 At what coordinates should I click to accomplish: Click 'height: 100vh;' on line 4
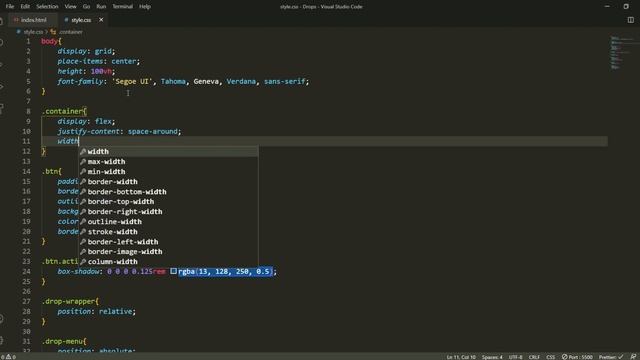(86, 71)
